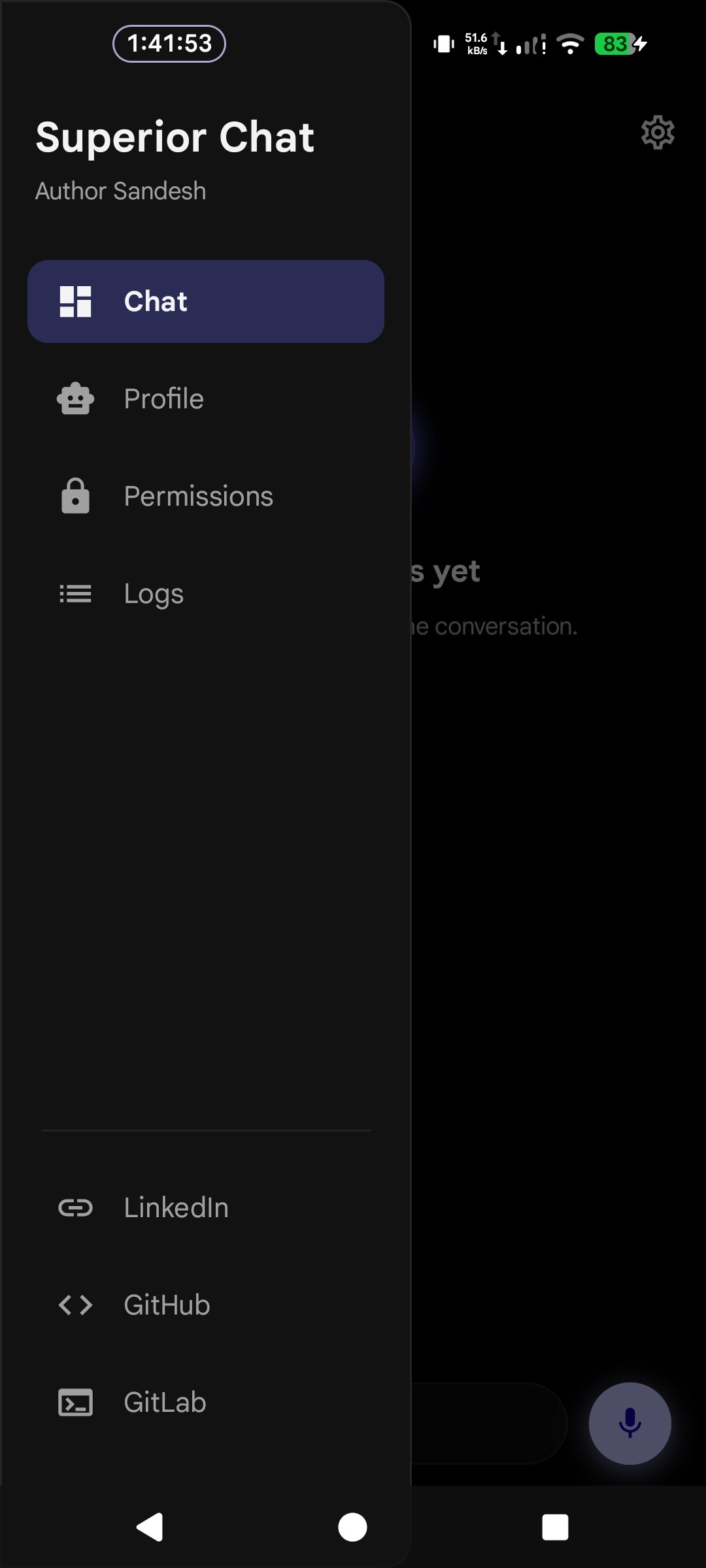The height and width of the screenshot is (1568, 706).
Task: Go to the Logs menu entry
Action: click(x=206, y=594)
